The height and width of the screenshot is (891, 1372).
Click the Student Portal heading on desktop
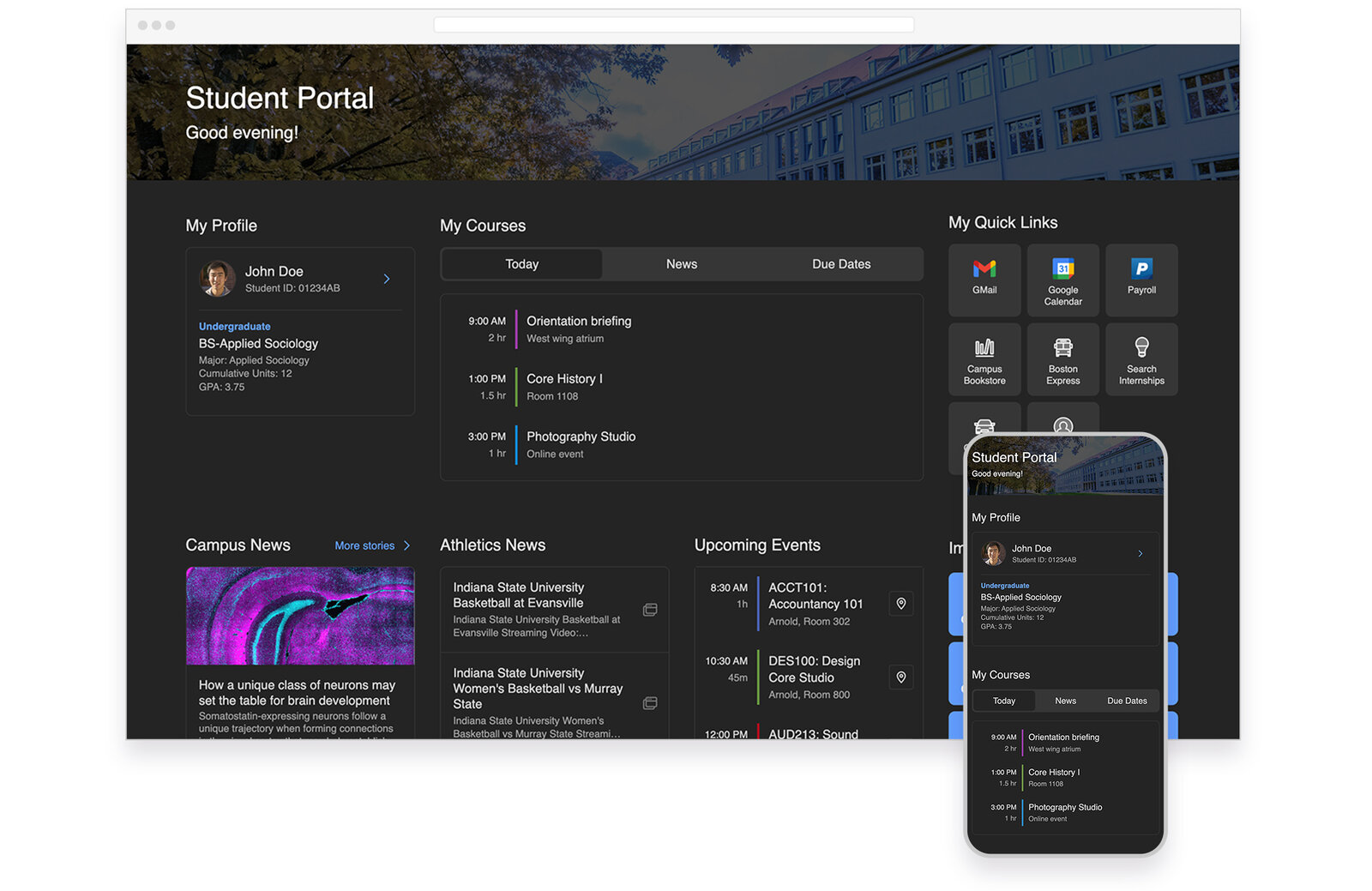click(x=280, y=98)
